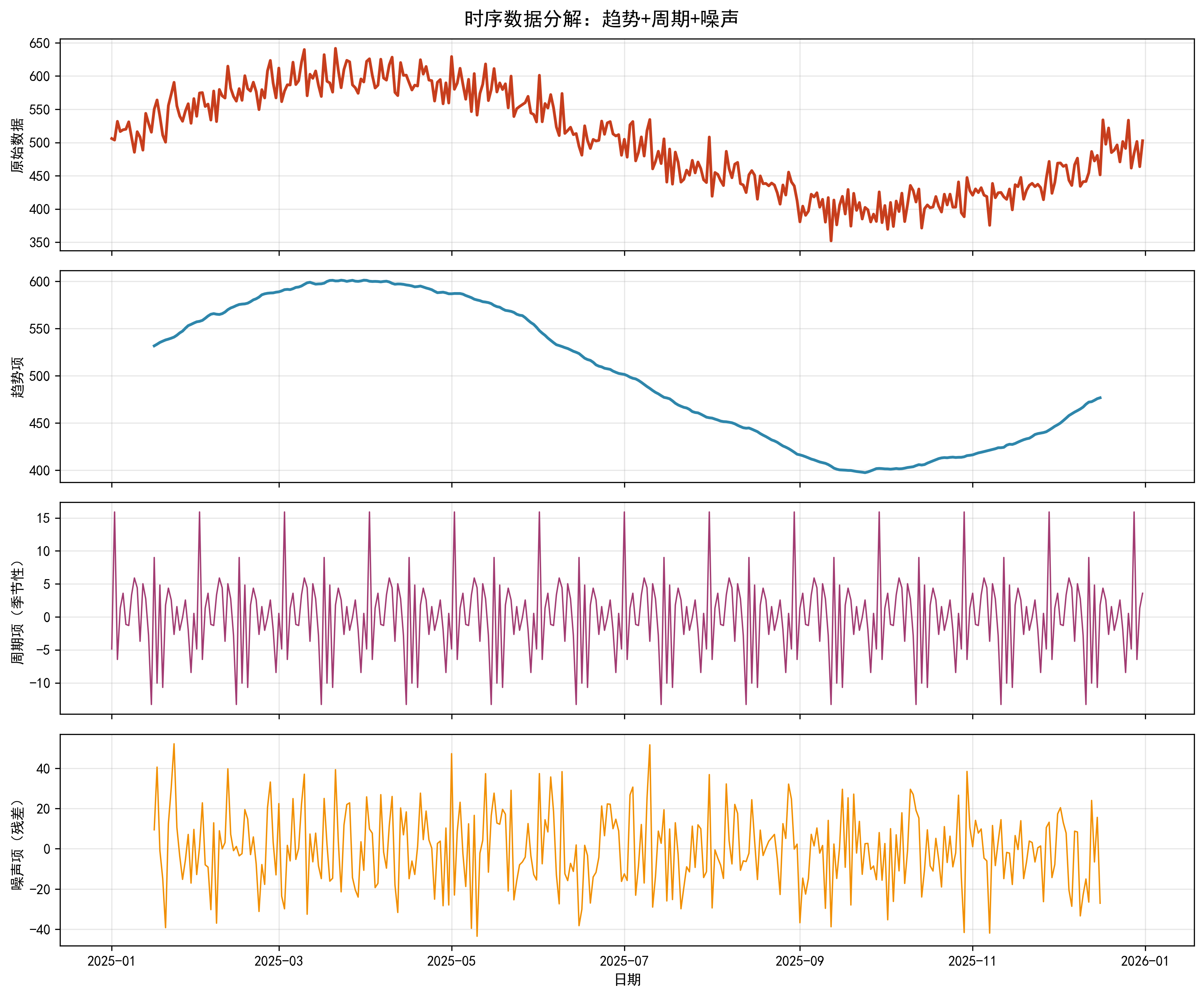Screen dimensions: 1204x996
Task: Click the 2026-01 date tick label
Action: tap(1144, 961)
